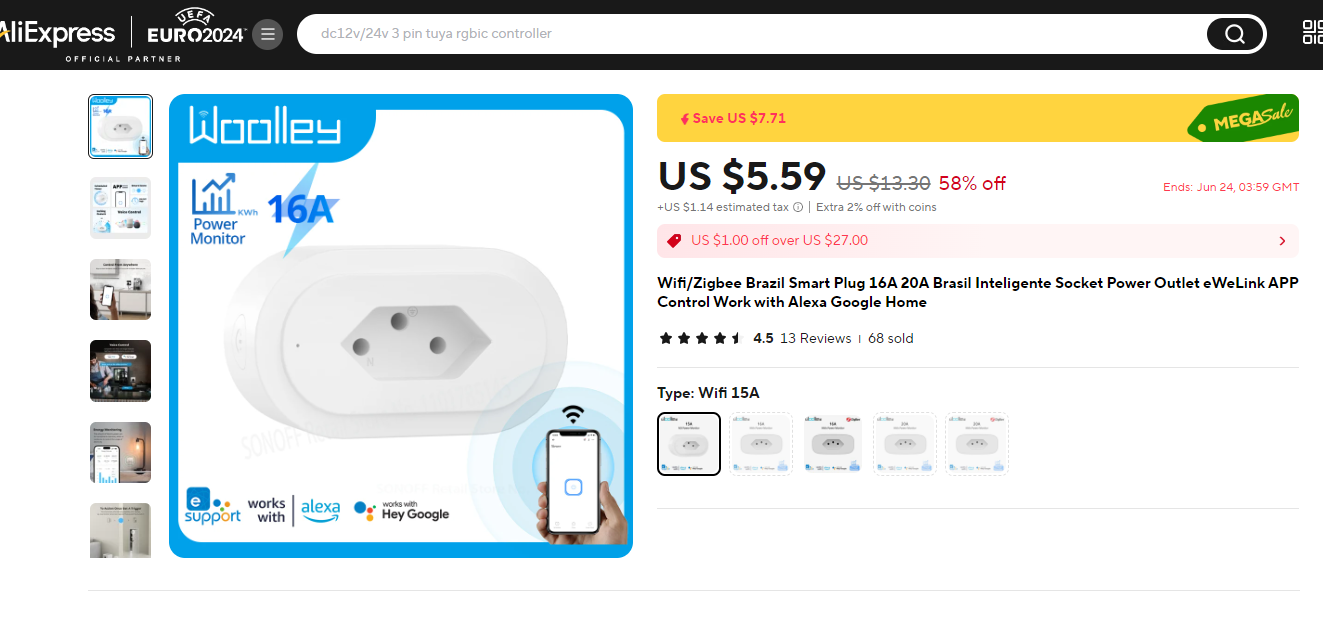
Task: Select the Wifi 15A type option
Action: pos(689,444)
